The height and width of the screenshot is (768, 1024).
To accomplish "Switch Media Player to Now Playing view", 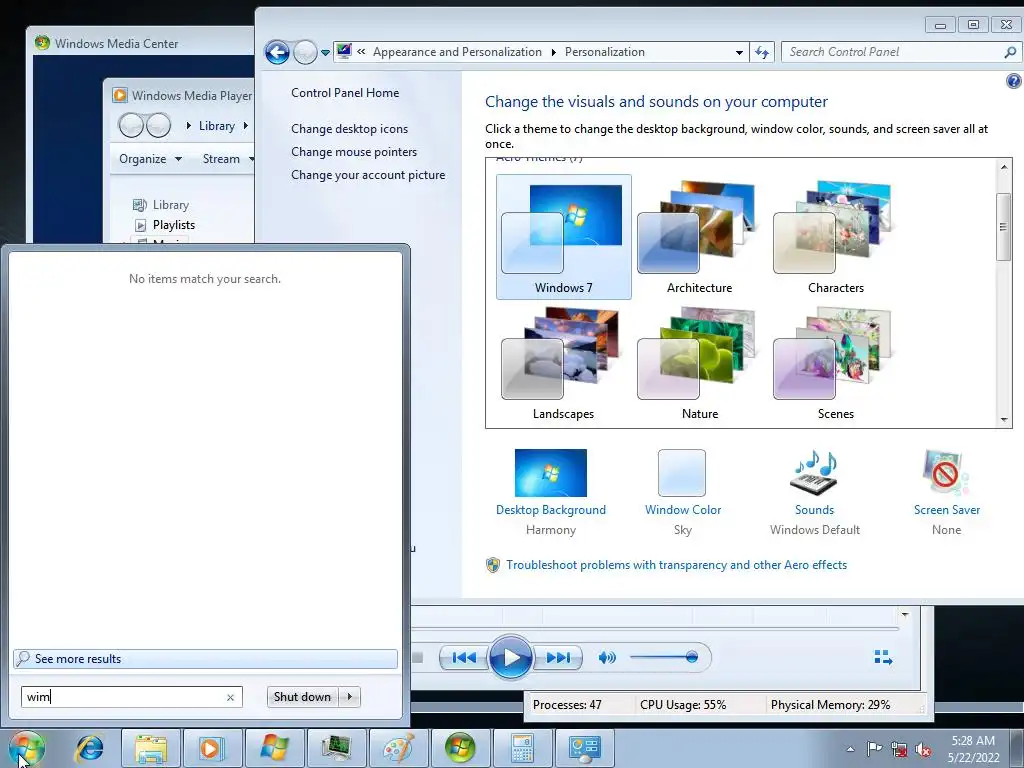I will tap(884, 657).
